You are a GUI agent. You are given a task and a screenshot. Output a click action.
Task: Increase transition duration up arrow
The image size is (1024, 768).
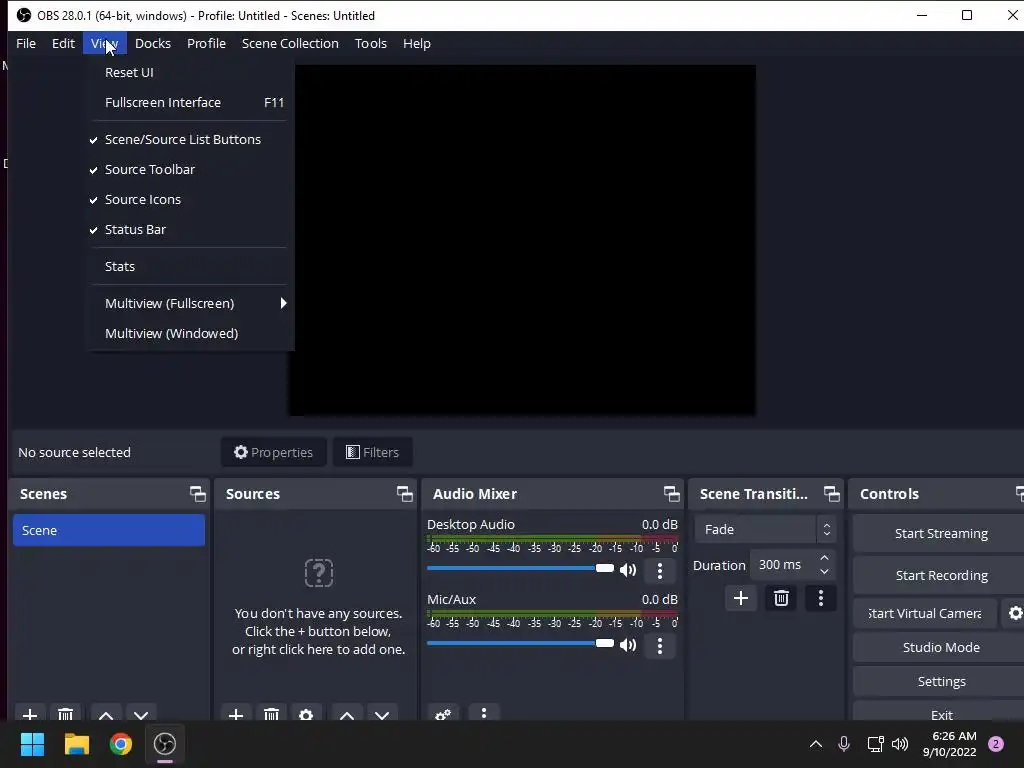[824, 558]
